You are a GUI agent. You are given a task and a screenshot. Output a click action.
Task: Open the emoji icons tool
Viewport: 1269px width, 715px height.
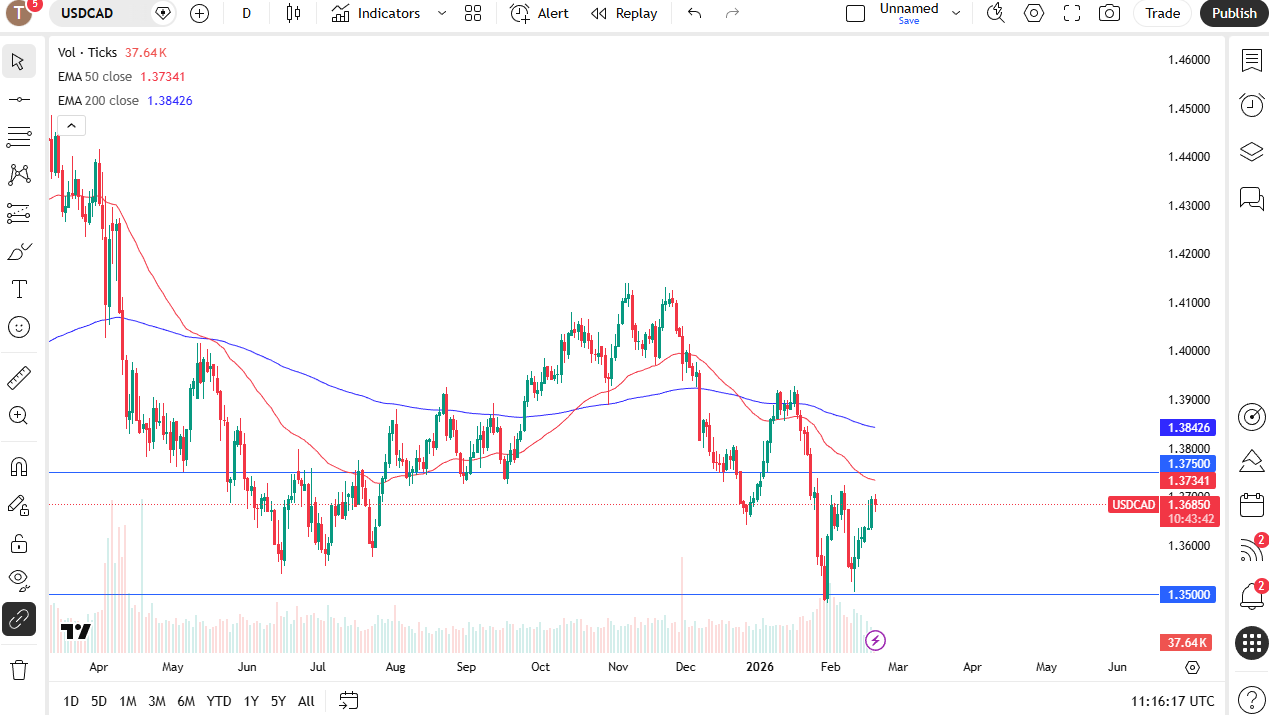tap(18, 327)
